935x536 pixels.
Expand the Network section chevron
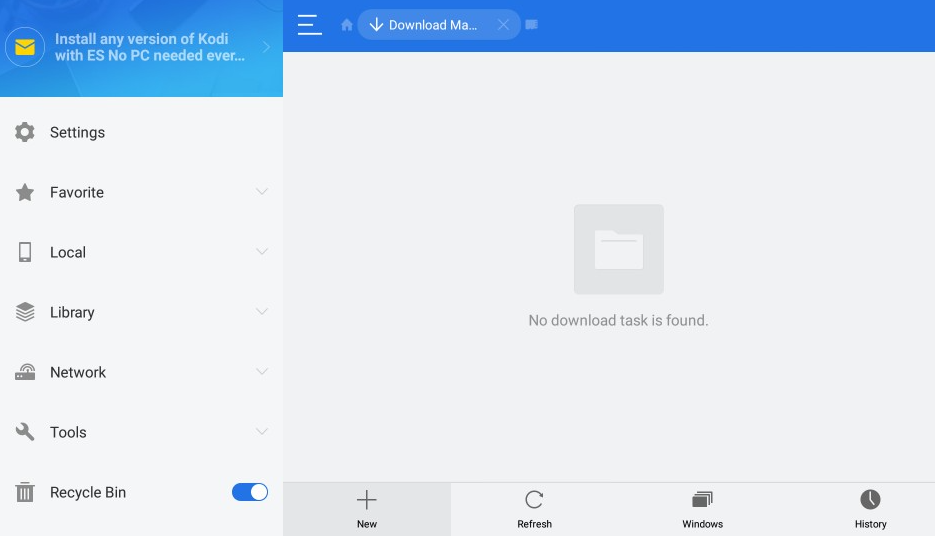coord(262,372)
